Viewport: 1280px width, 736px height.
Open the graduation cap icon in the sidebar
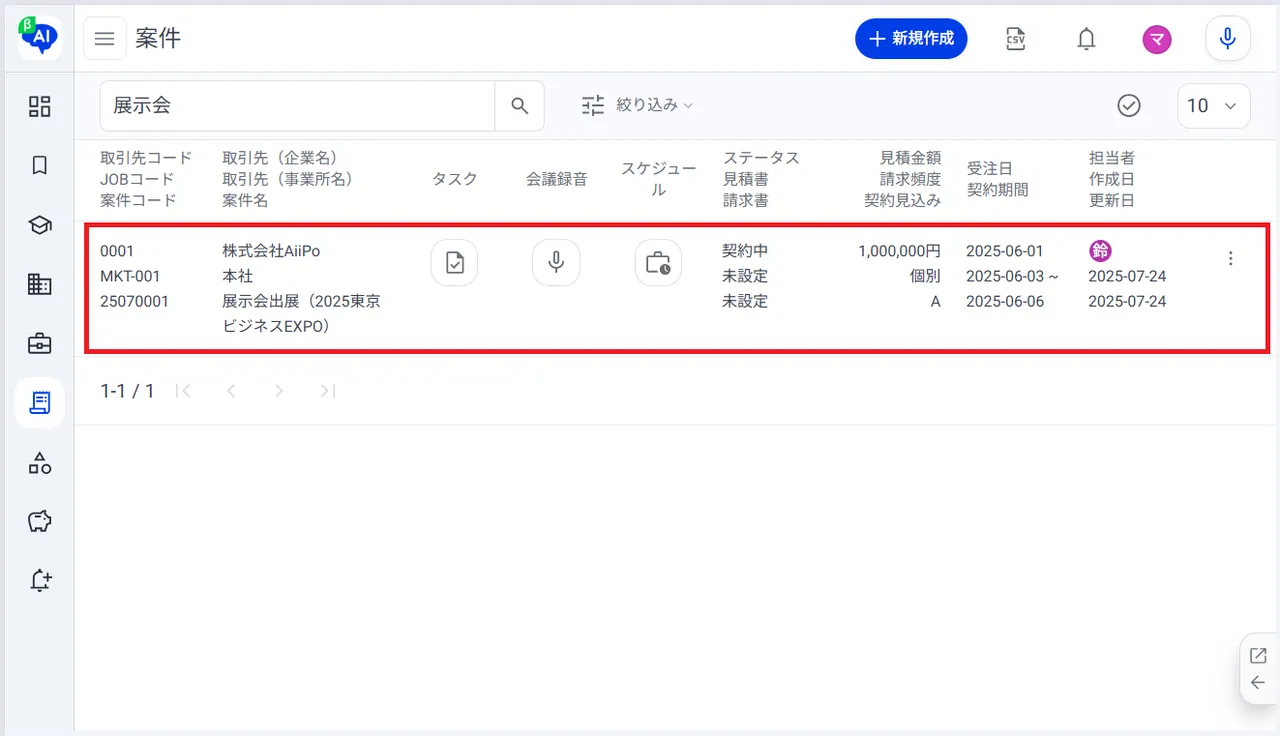click(x=40, y=226)
